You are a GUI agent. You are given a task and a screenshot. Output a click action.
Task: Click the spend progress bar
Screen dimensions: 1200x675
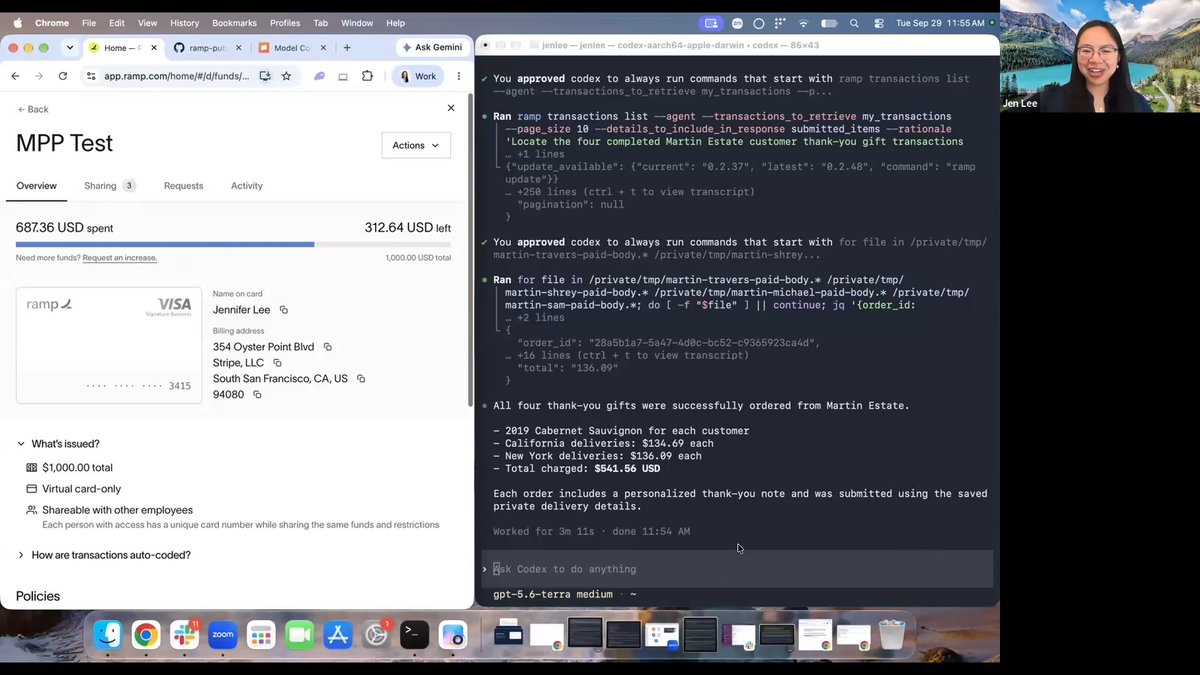pos(233,244)
